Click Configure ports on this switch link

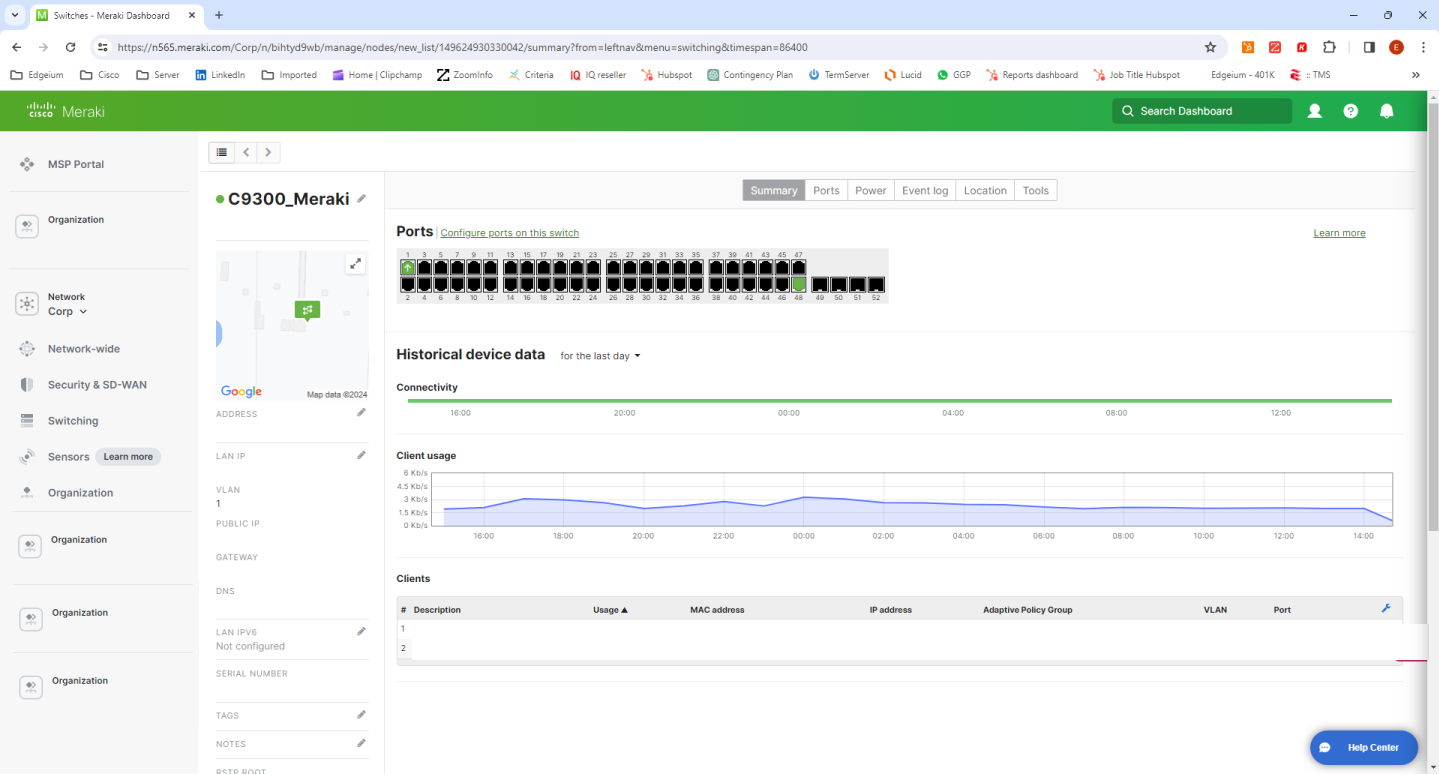[510, 233]
